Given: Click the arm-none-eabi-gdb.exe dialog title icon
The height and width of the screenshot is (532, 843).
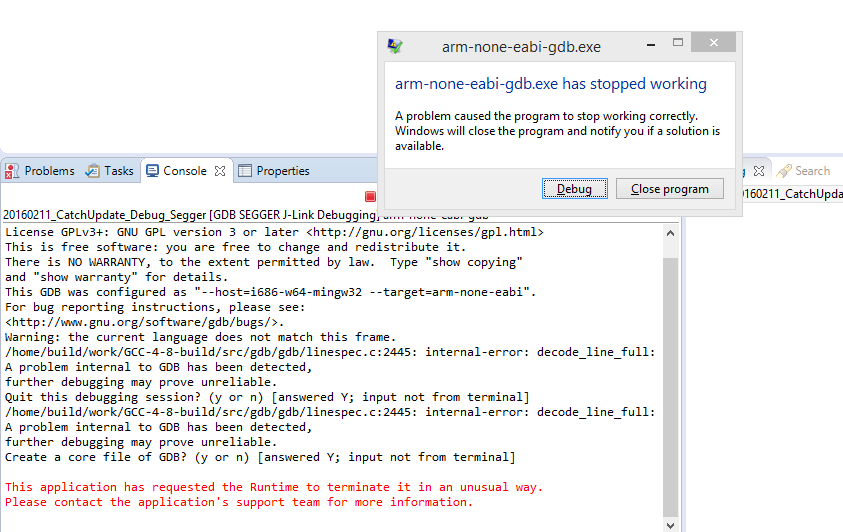Looking at the screenshot, I should point(395,46).
